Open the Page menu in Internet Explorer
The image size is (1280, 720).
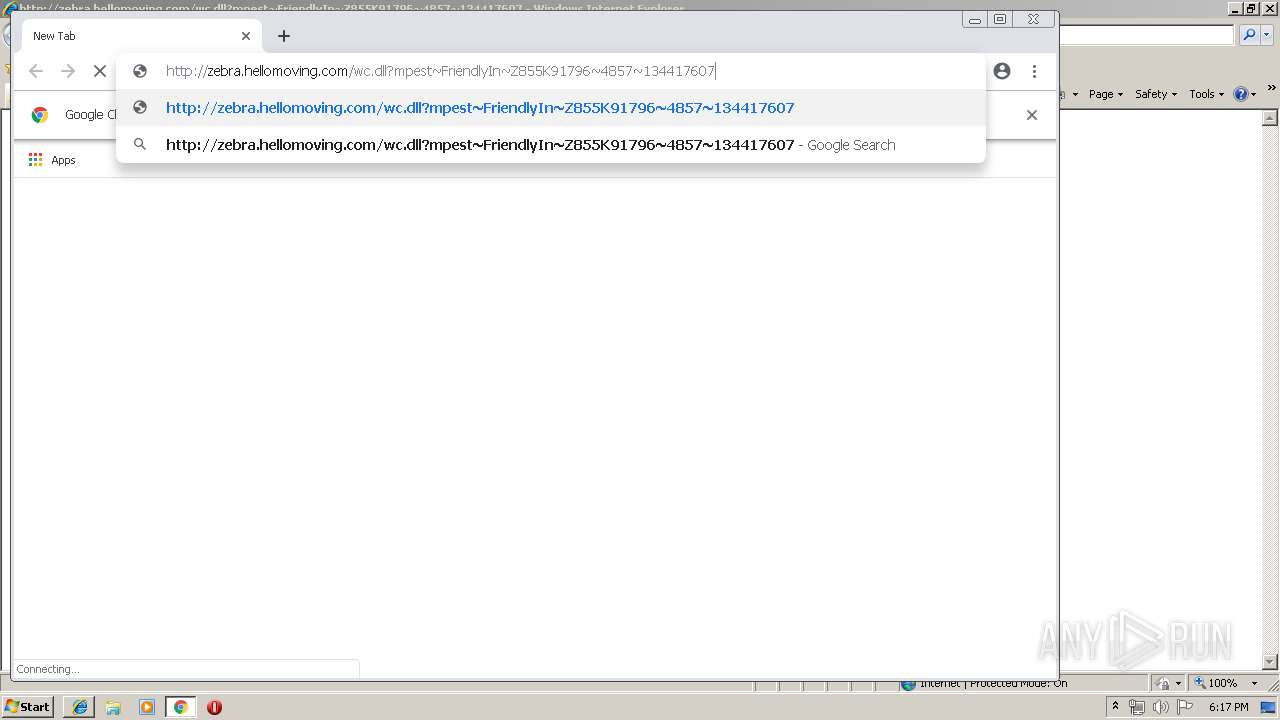pyautogui.click(x=1105, y=94)
